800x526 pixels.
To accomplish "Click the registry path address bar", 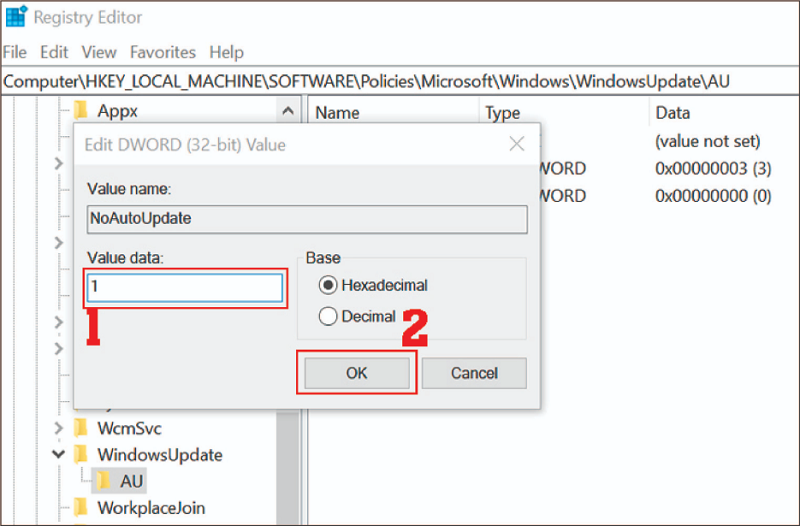I will tap(400, 80).
